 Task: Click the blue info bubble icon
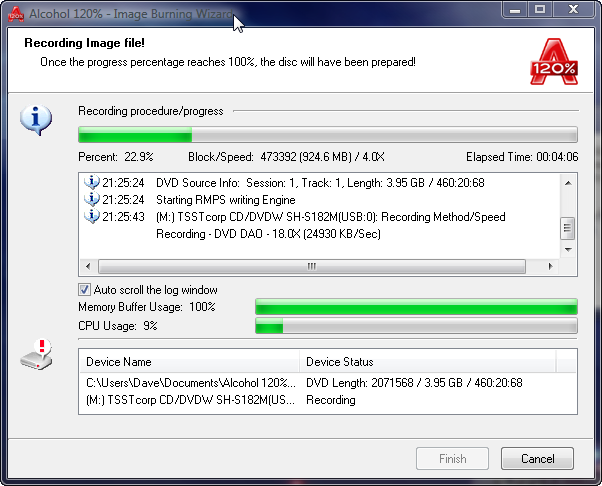coord(36,120)
